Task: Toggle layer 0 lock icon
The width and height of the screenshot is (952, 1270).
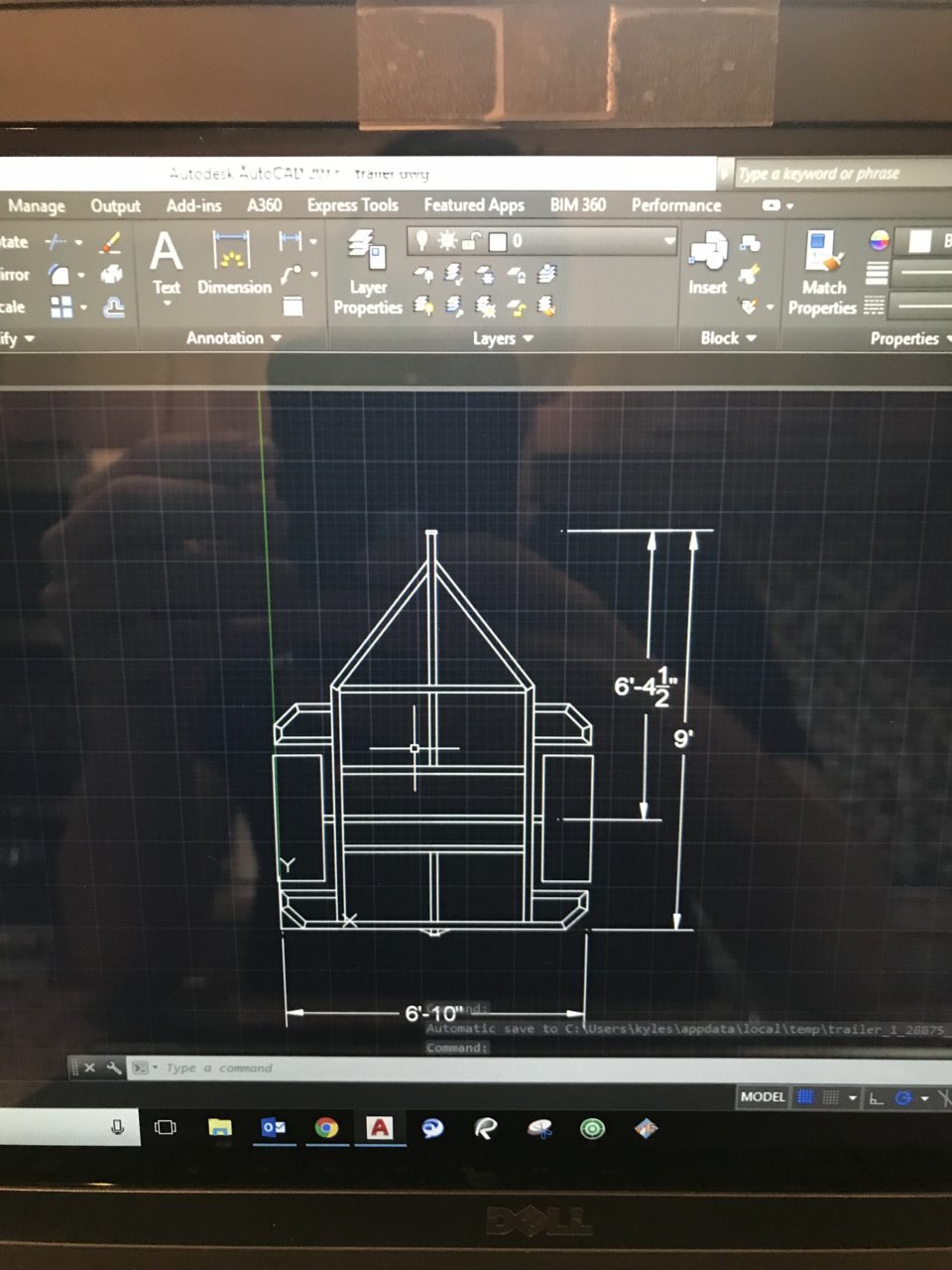Action: coord(473,240)
